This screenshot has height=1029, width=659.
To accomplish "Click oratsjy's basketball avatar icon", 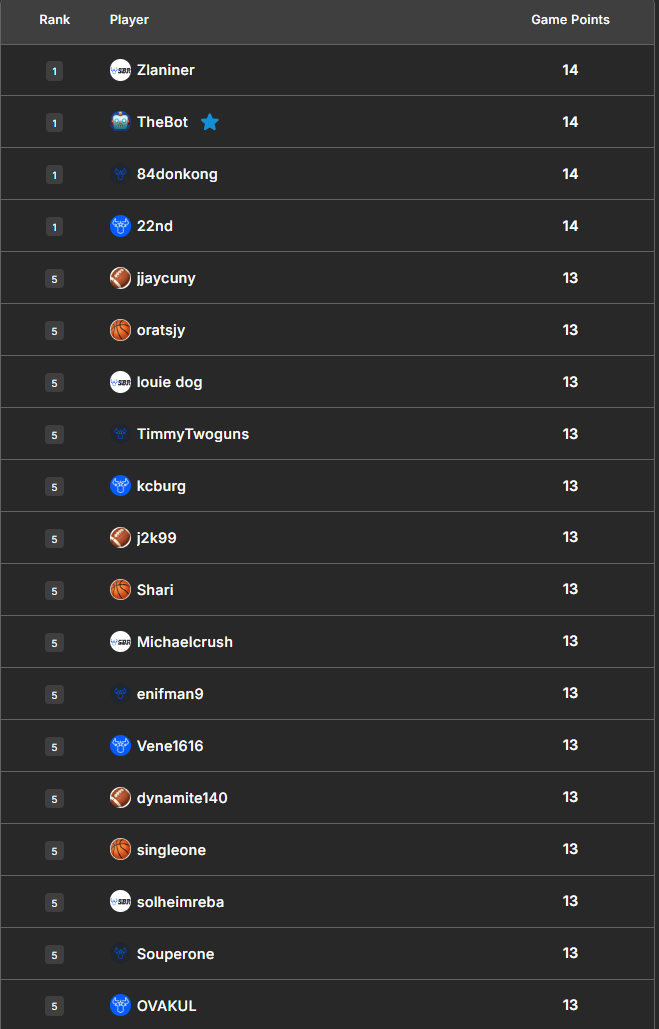I will (120, 330).
